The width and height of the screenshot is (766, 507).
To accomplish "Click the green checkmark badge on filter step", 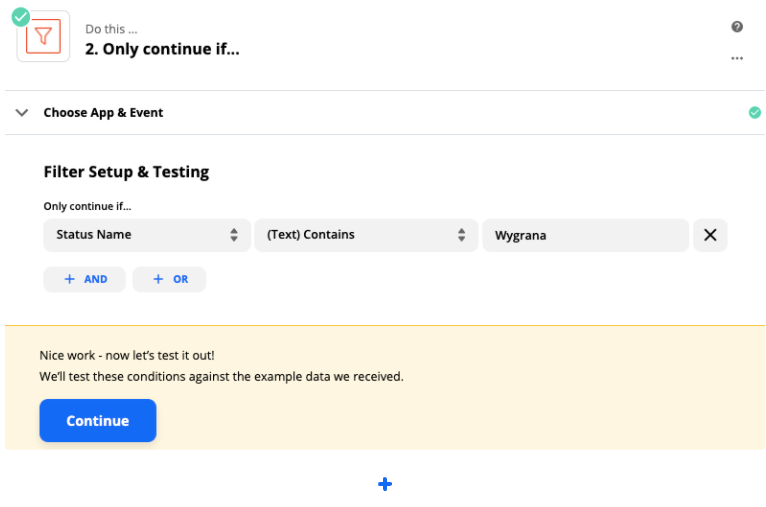I will click(21, 17).
